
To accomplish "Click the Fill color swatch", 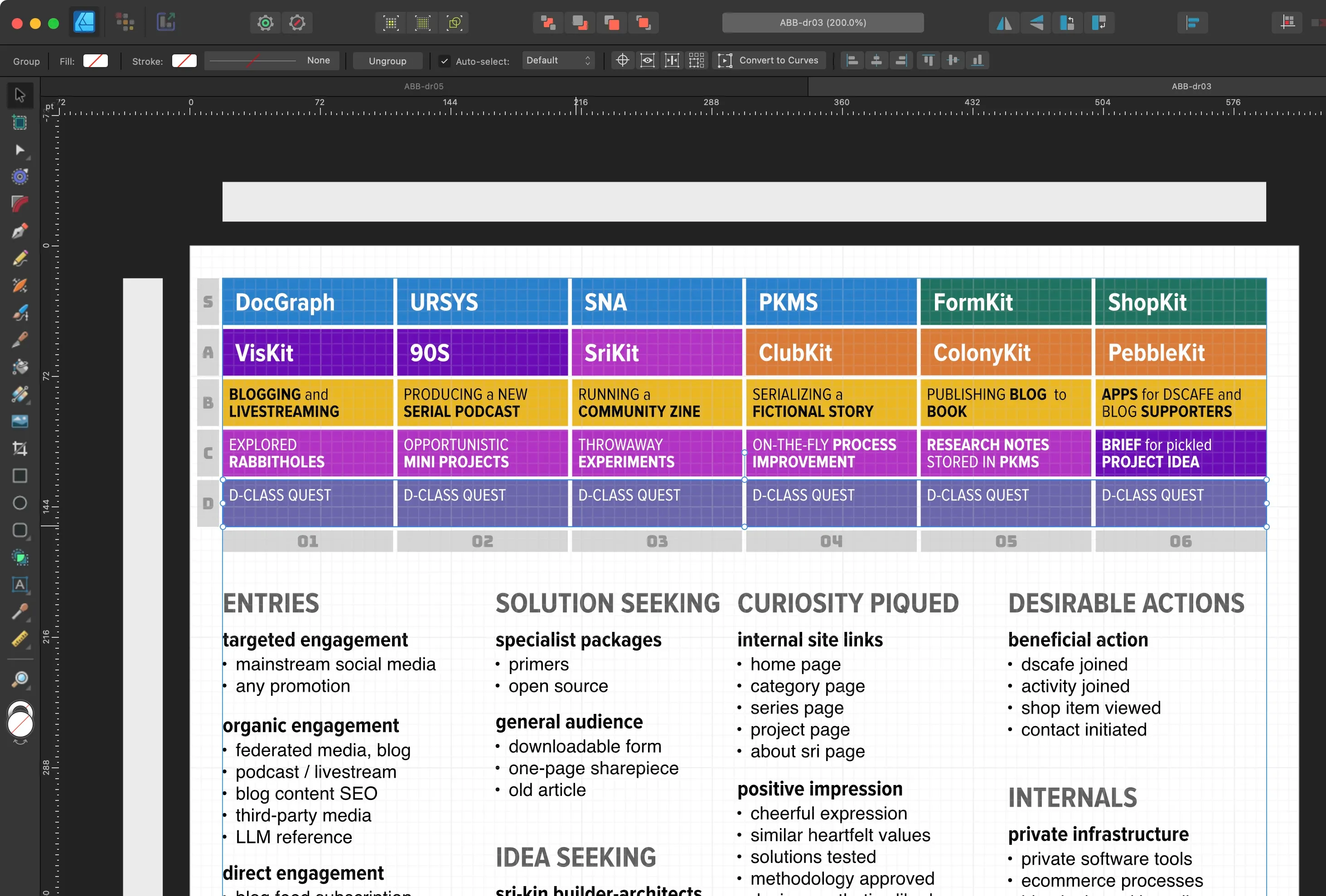I will 96,60.
